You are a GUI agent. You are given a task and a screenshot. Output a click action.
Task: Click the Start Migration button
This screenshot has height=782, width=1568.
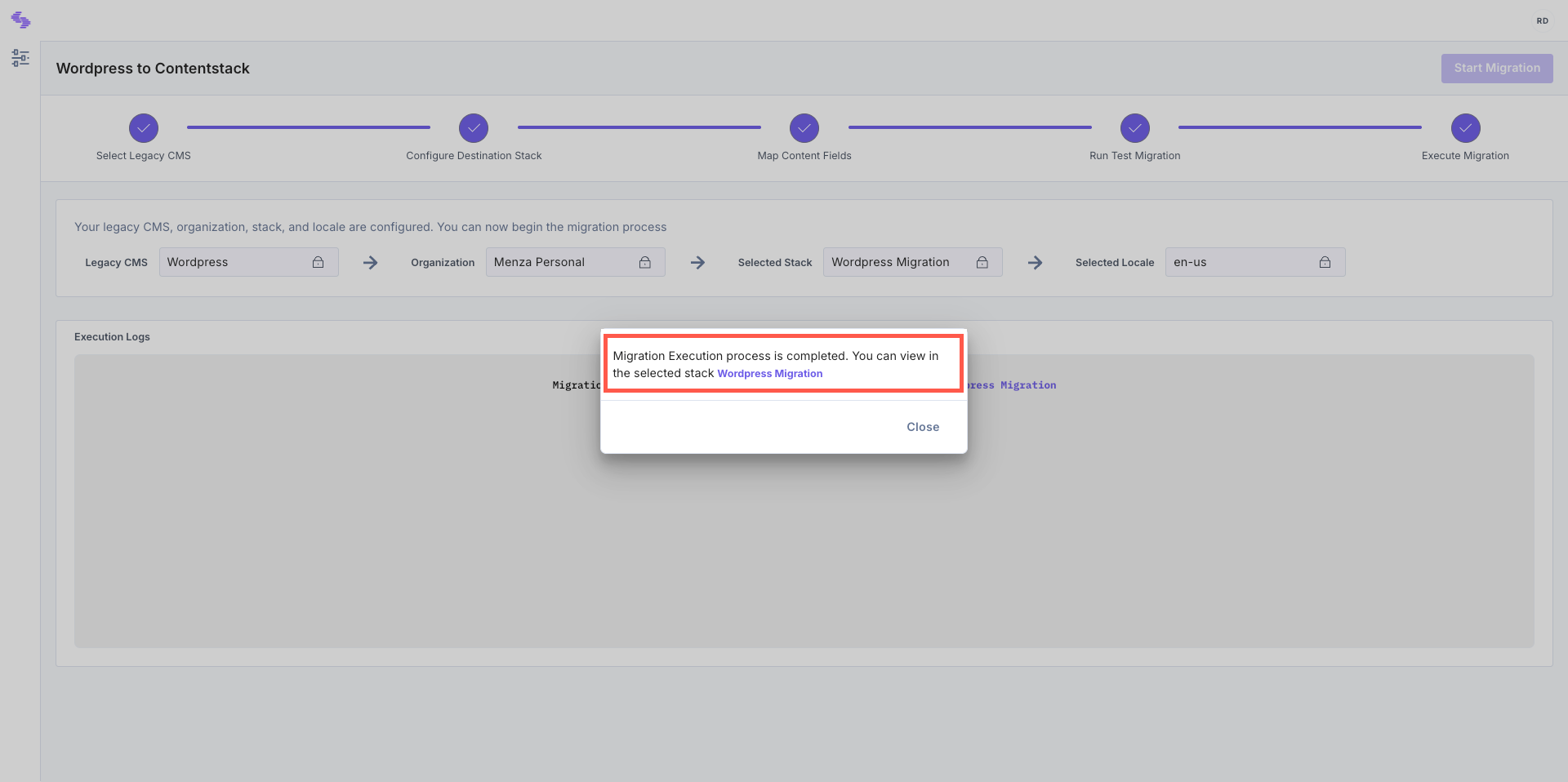(x=1497, y=69)
